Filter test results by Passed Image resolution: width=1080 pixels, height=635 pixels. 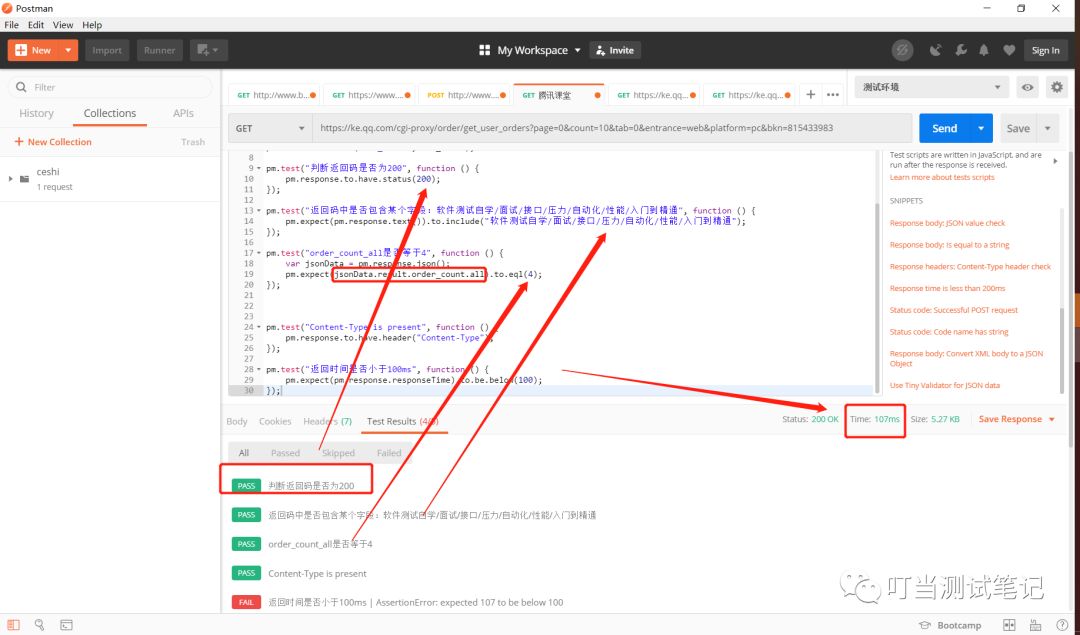[285, 452]
